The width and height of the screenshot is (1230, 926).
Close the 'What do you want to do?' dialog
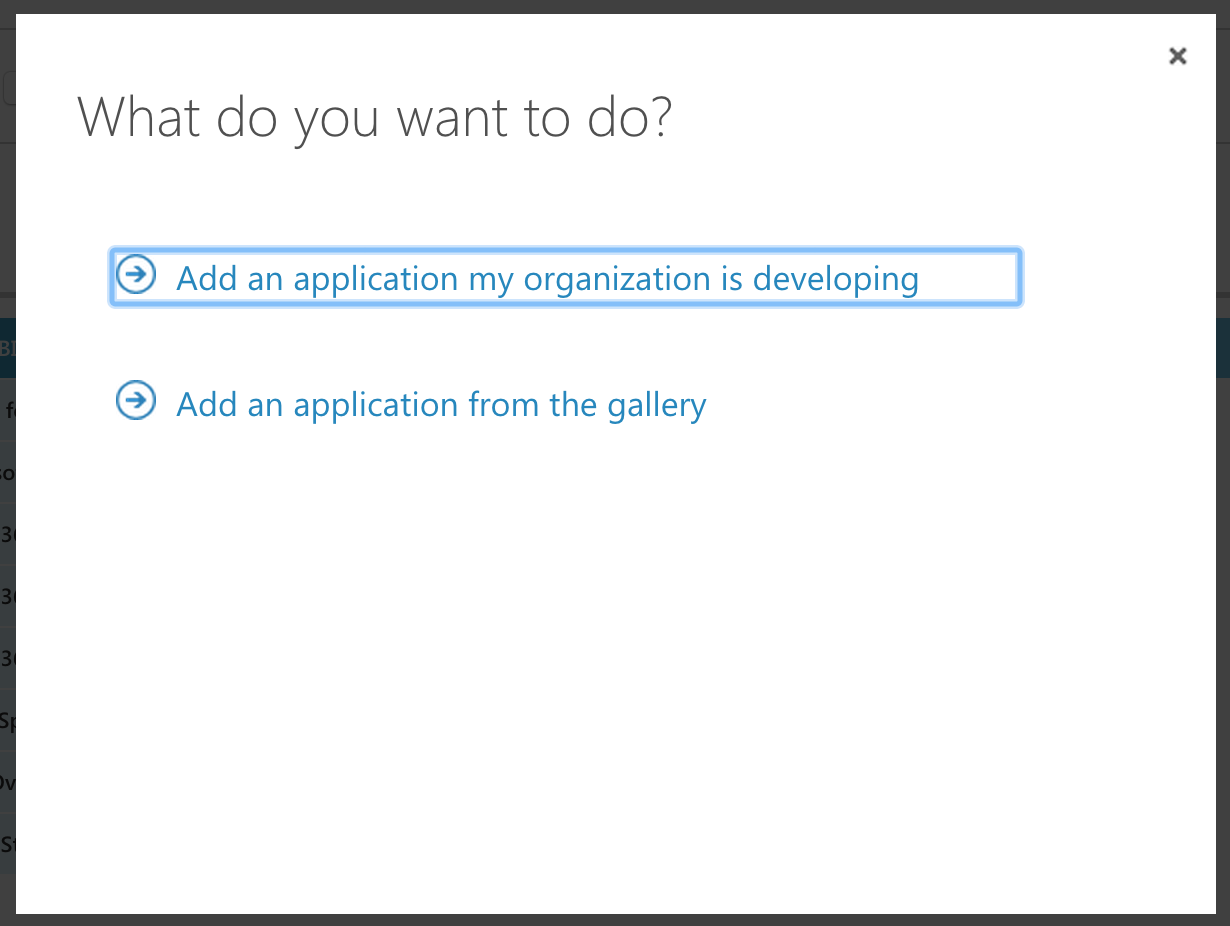[1178, 56]
